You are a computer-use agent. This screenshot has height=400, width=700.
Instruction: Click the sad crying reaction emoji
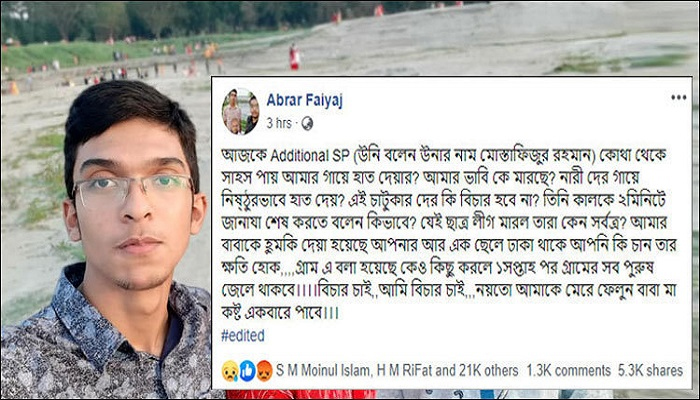point(230,371)
